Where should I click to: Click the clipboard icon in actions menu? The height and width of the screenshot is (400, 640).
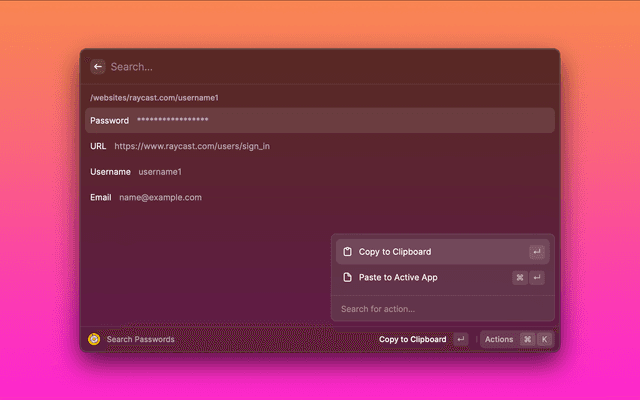pyautogui.click(x=347, y=252)
